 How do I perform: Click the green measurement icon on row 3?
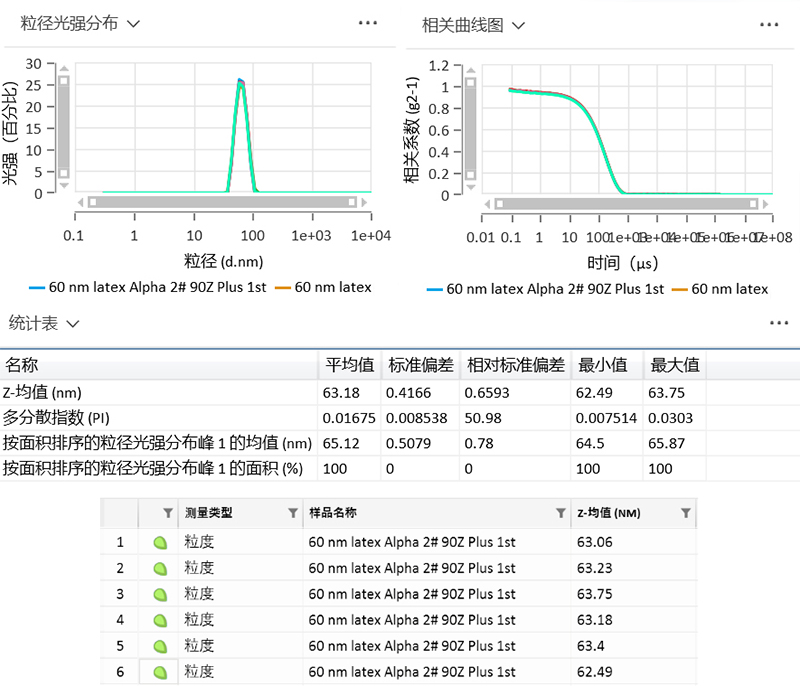160,594
